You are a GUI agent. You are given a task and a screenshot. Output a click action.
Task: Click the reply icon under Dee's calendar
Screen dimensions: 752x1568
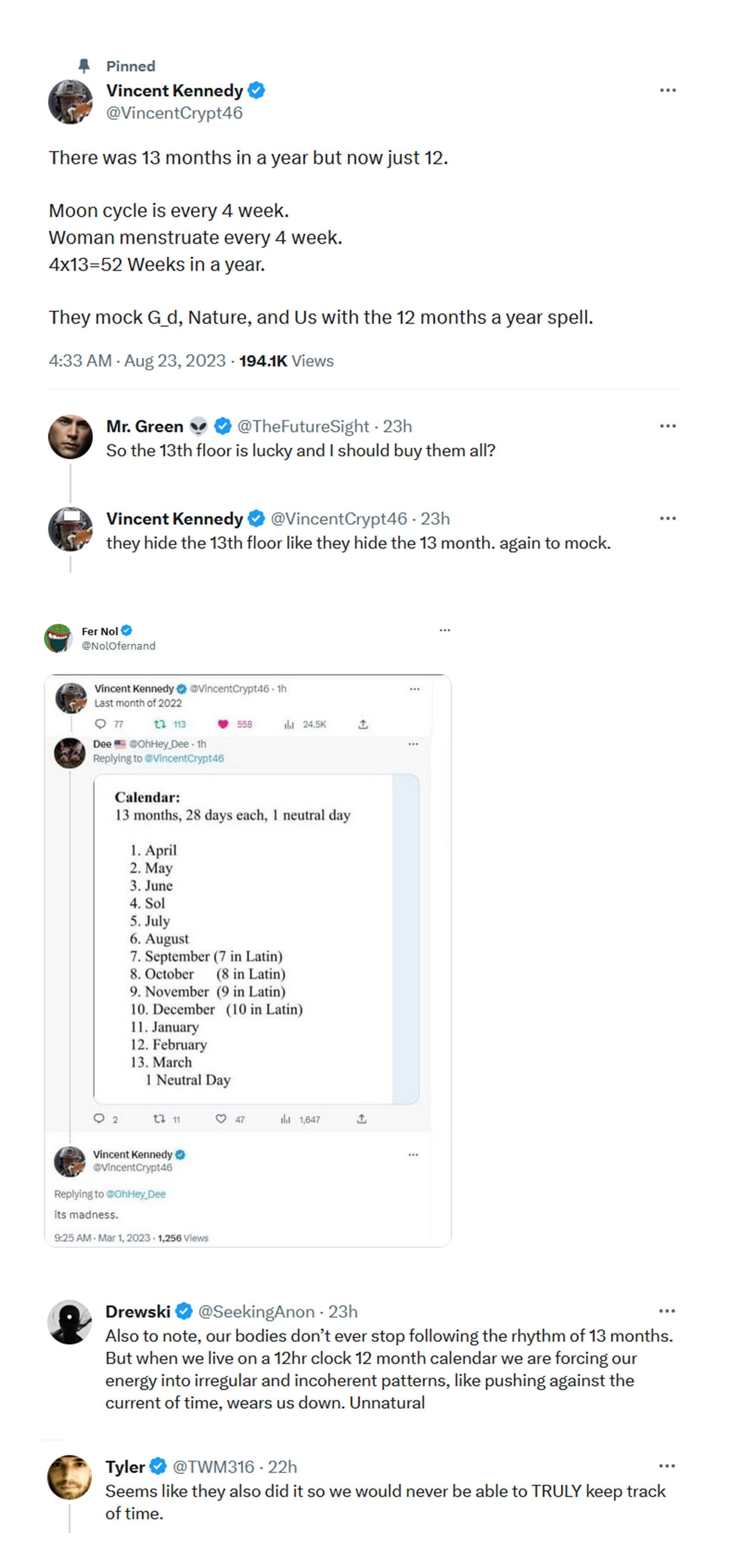click(99, 1119)
